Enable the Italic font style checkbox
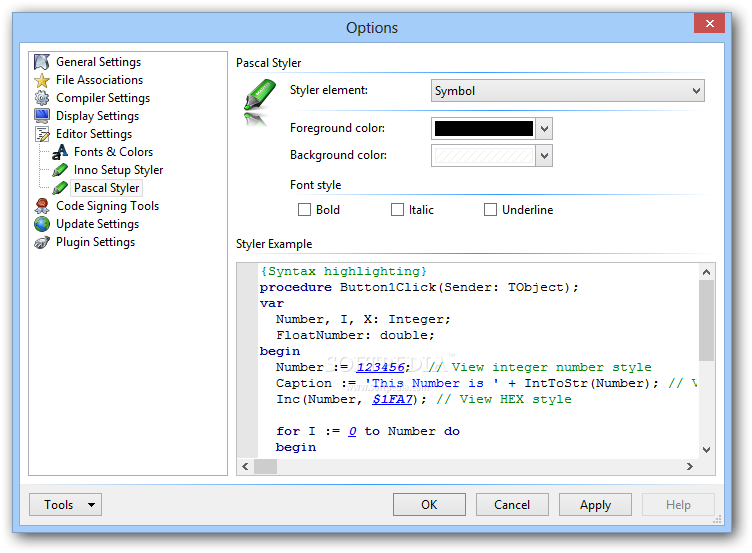Viewport: 752px width, 553px height. [398, 210]
